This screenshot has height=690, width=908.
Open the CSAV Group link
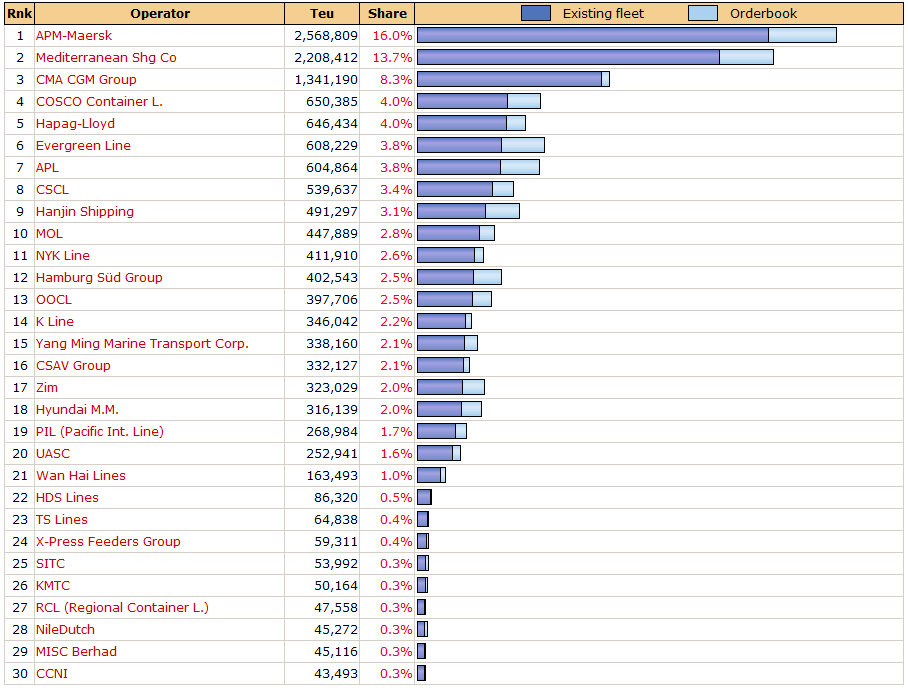tap(73, 366)
